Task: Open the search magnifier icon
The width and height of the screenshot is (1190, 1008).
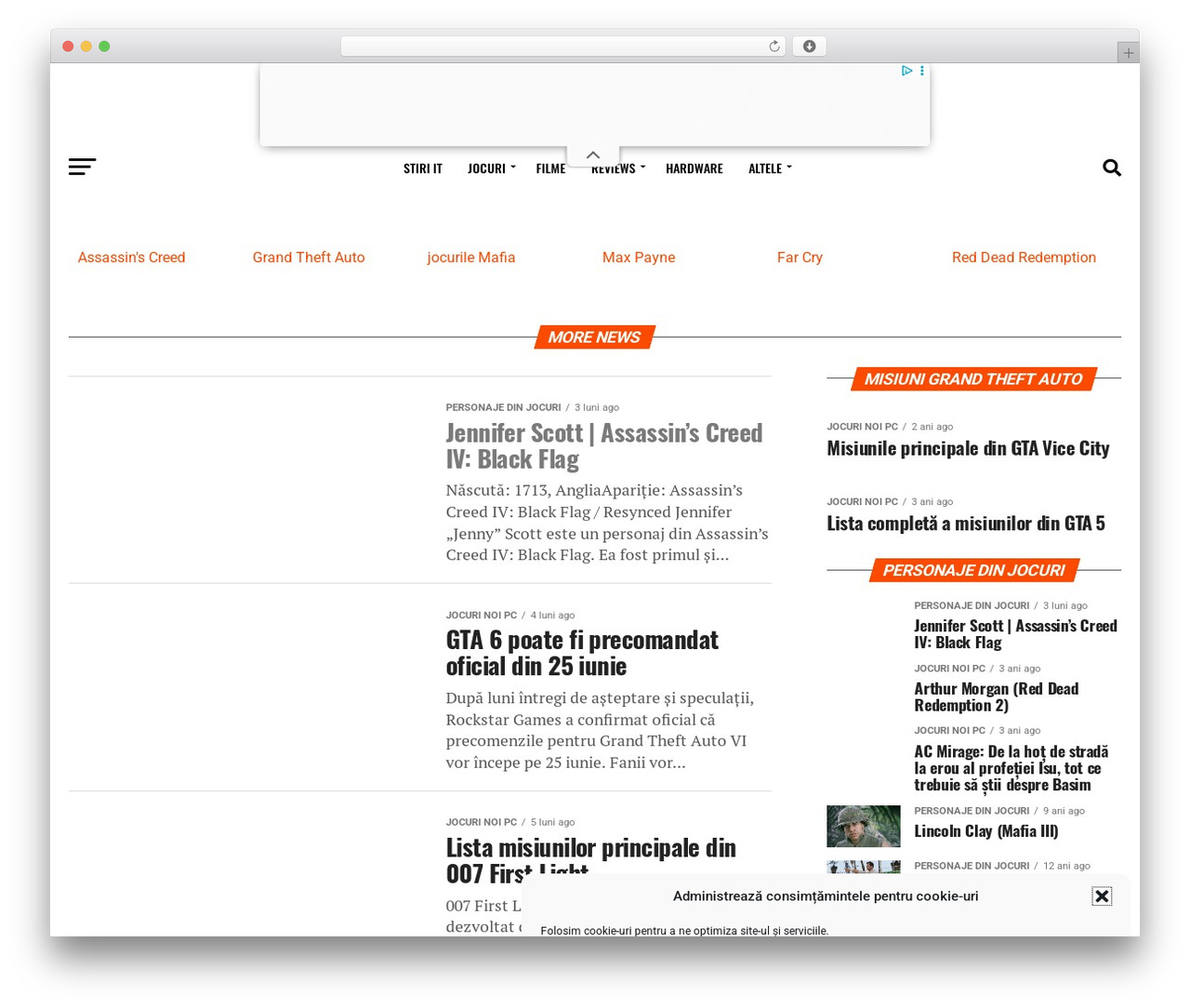Action: coord(1112,167)
